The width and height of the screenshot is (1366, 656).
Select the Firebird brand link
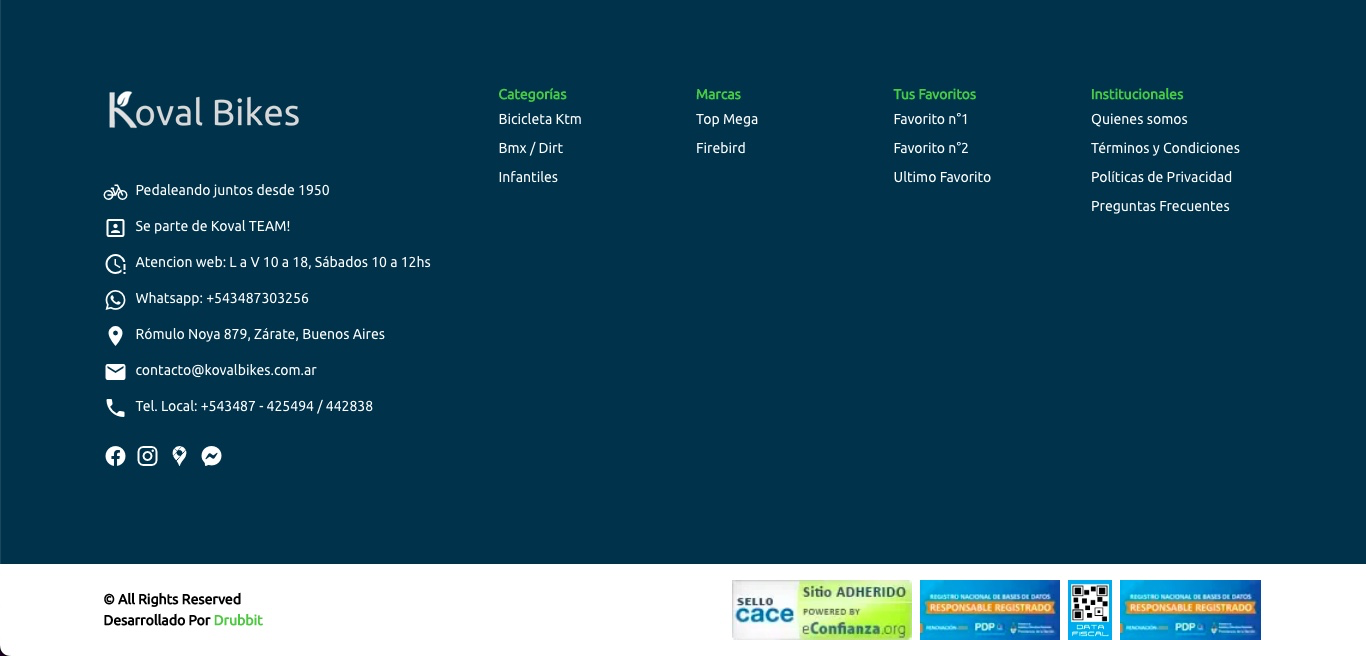coord(720,148)
